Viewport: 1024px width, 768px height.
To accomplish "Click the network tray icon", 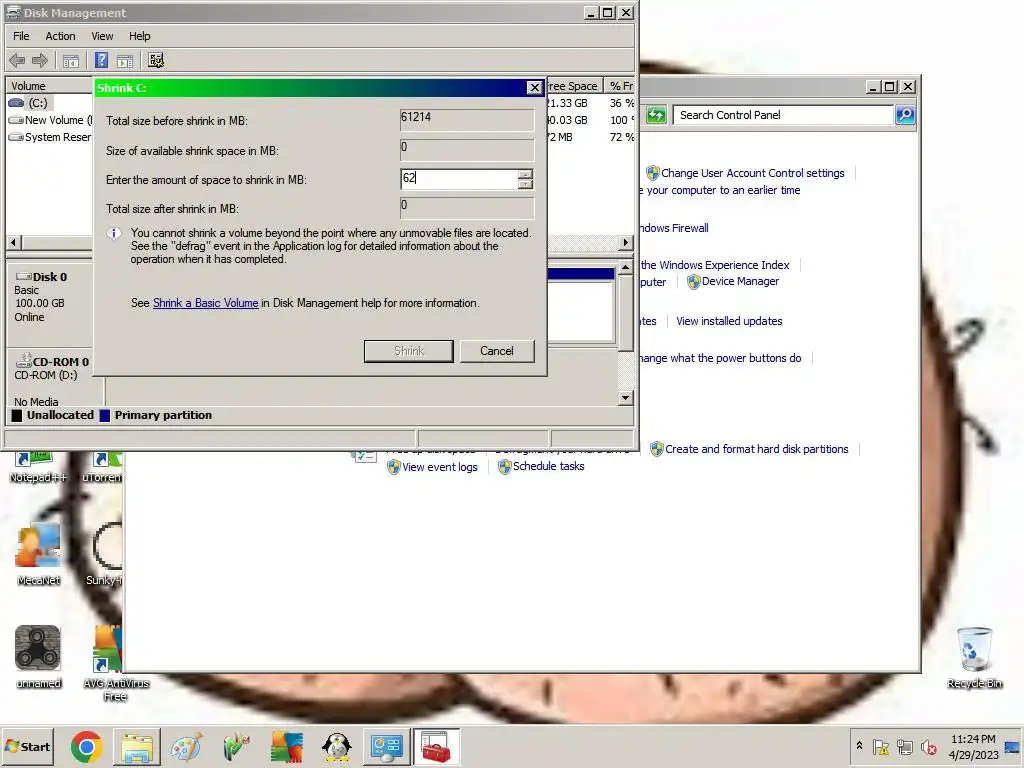I will click(904, 746).
